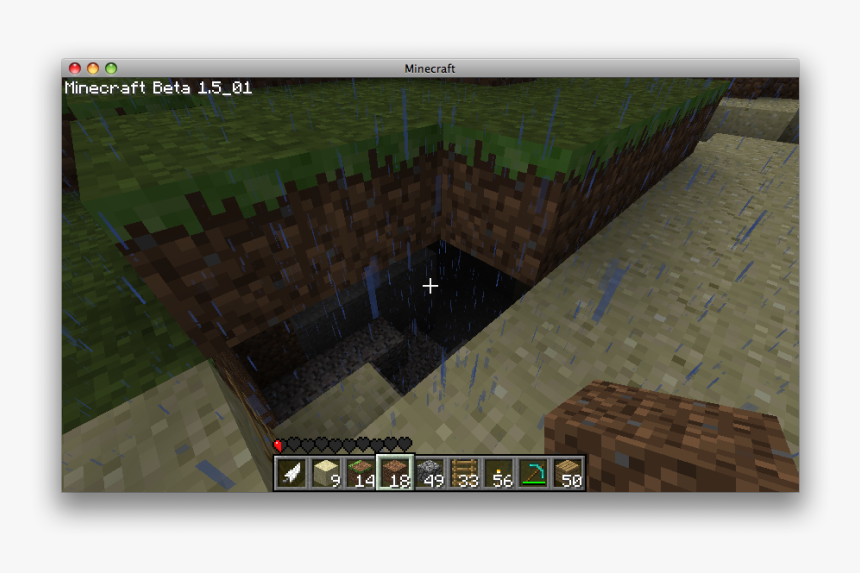Close the Minecraft window with red button
This screenshot has height=573, width=860.
pos(75,68)
